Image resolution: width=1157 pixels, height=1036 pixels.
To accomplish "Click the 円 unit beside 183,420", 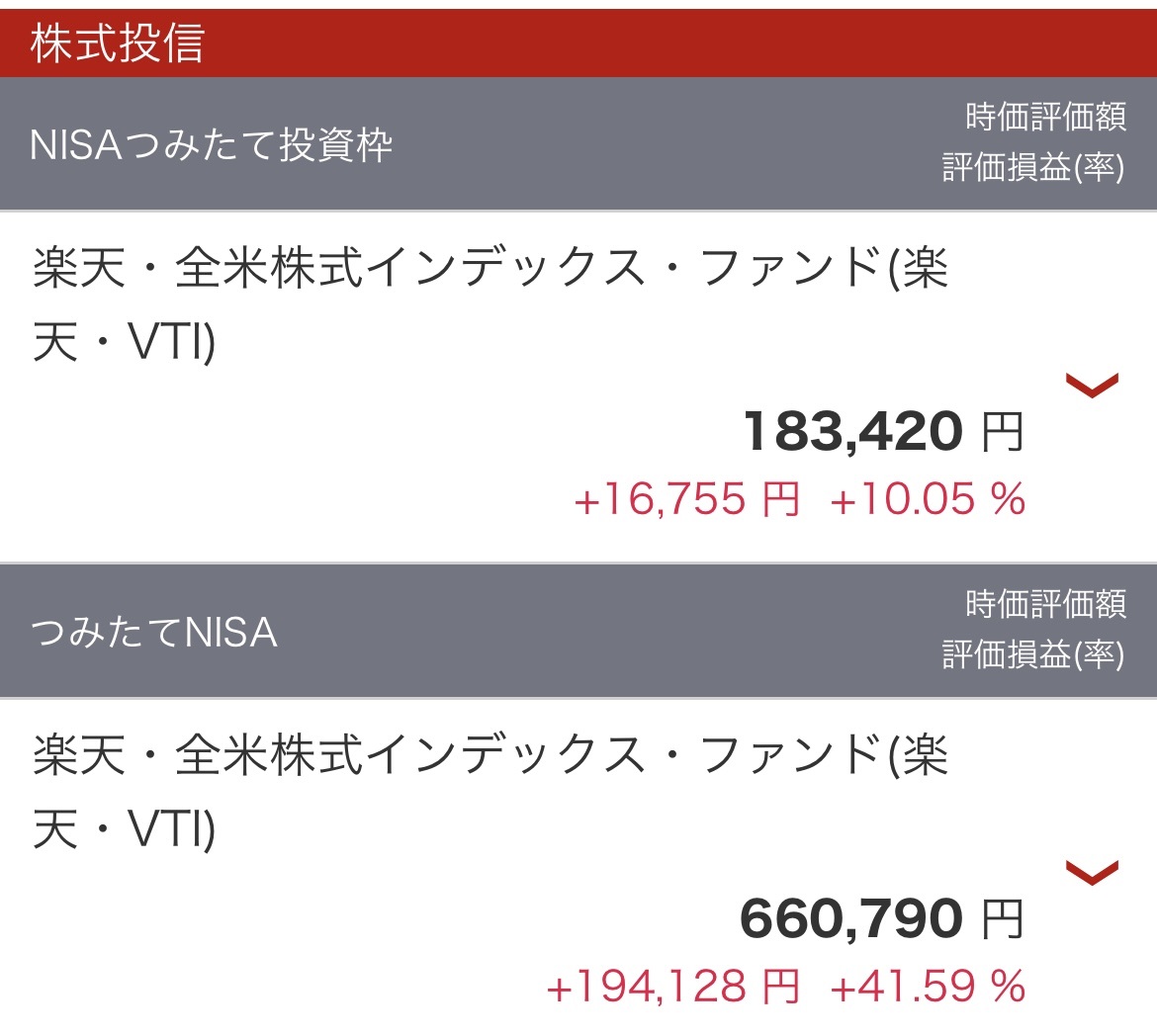I will tap(1003, 433).
